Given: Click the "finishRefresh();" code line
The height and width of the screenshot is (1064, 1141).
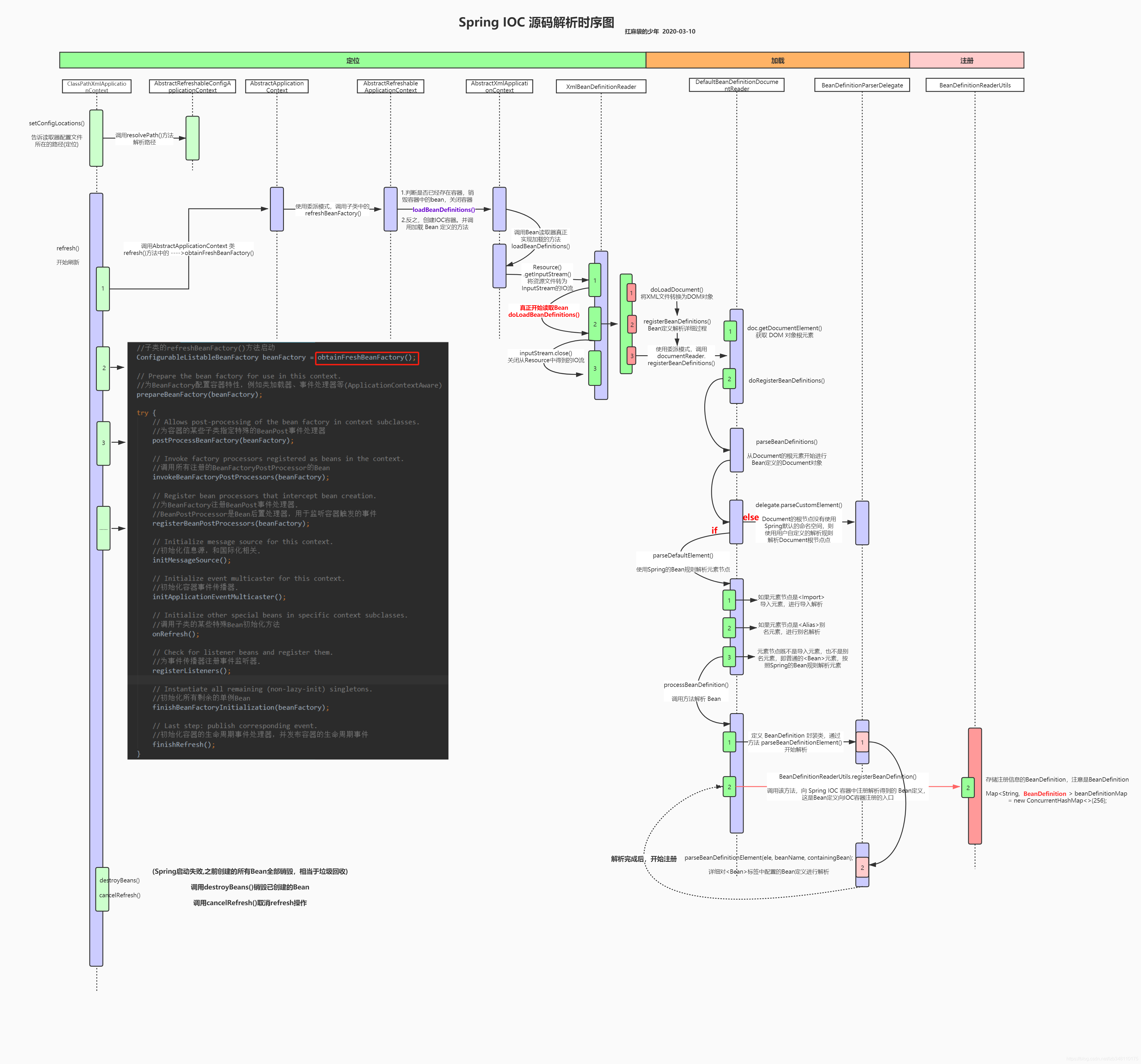Looking at the screenshot, I should click(x=183, y=745).
